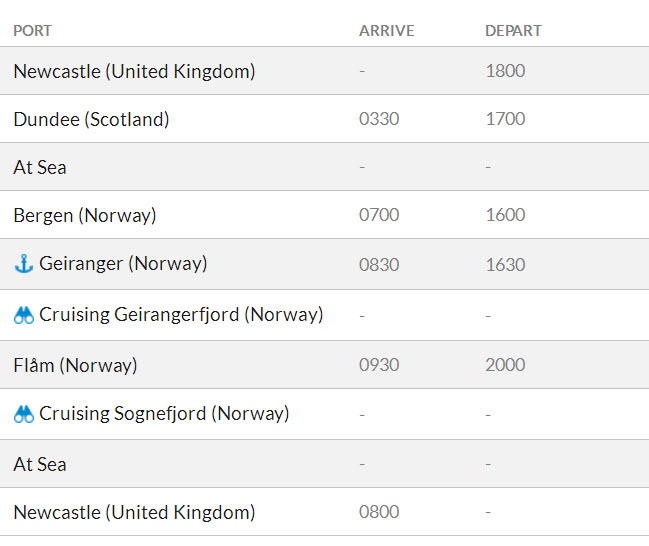The width and height of the screenshot is (649, 546).
Task: Click Newcastle's 0800 arrival time
Action: click(x=379, y=512)
